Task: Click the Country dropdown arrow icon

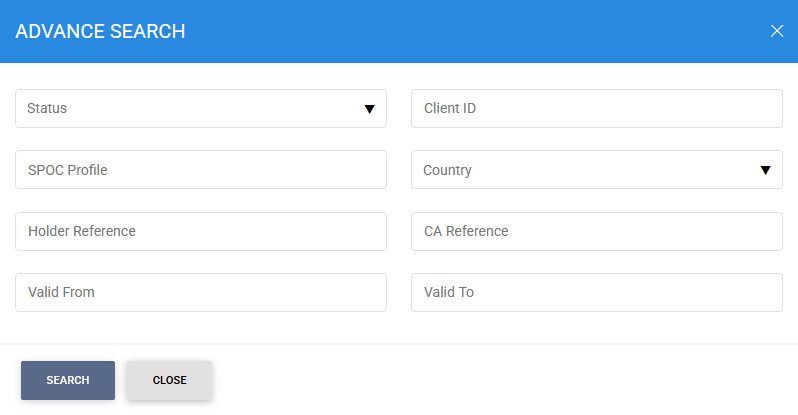Action: [x=765, y=170]
